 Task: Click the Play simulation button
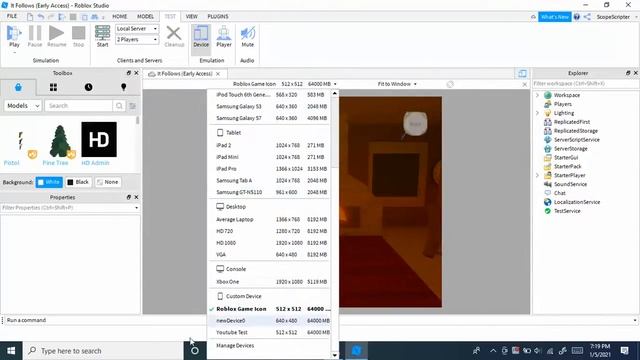14,36
